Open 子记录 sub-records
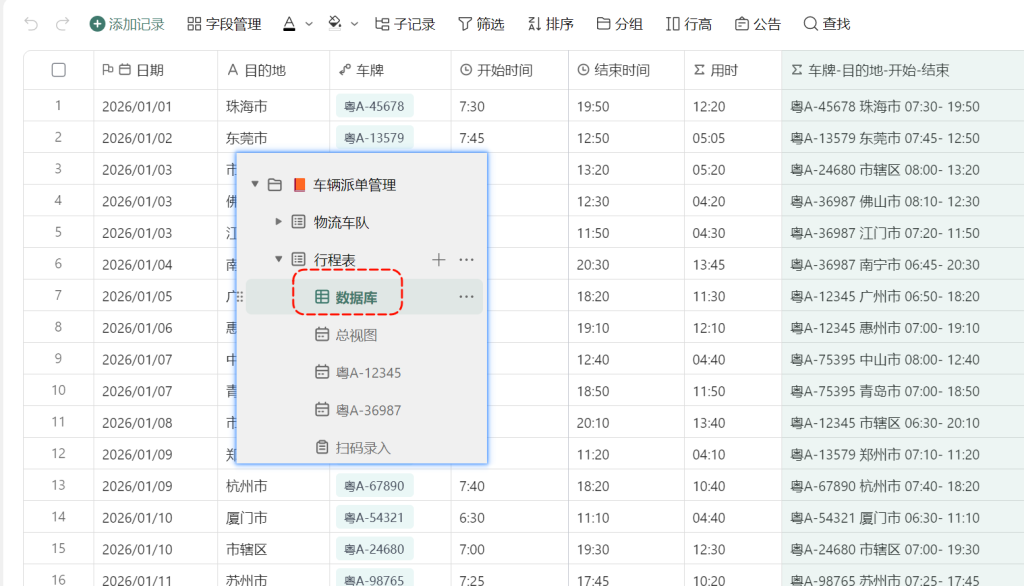 pyautogui.click(x=405, y=24)
